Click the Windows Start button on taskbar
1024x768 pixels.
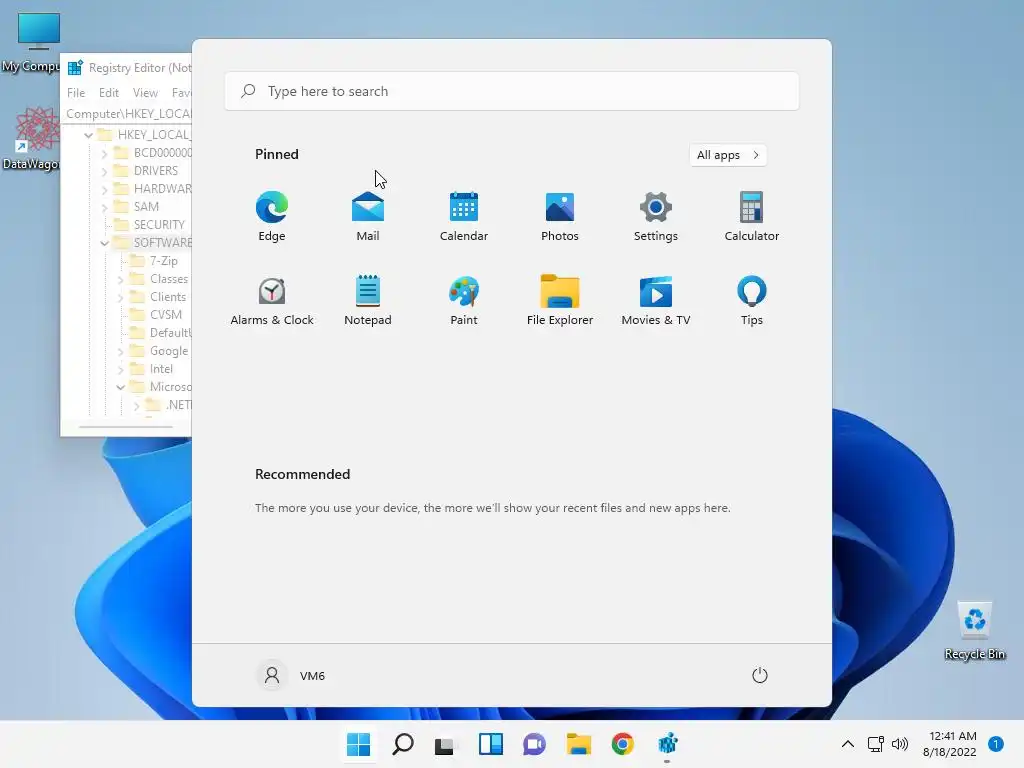[359, 744]
